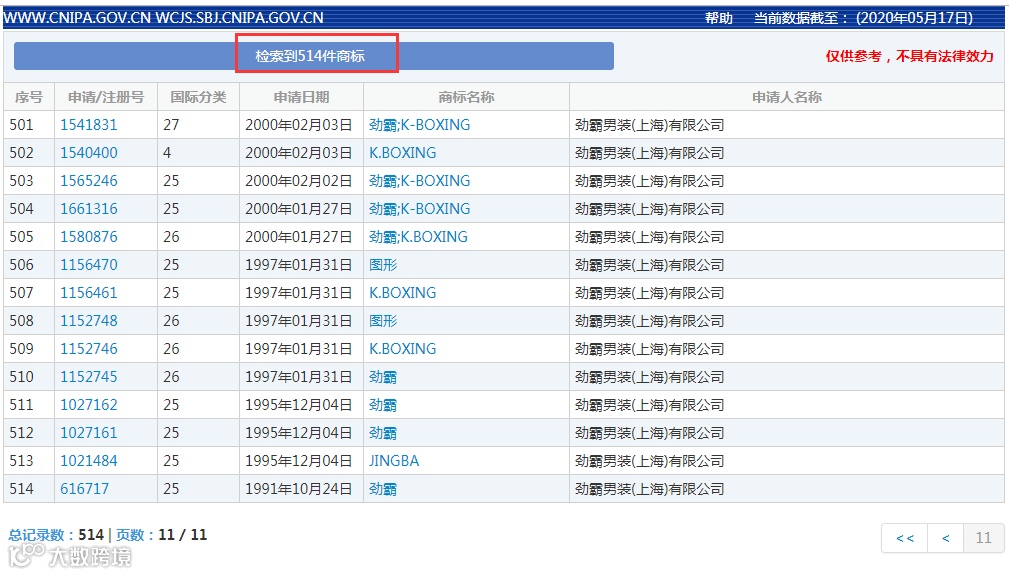This screenshot has height=575, width=1009.
Task: Open the 帮助 help link
Action: tap(719, 18)
